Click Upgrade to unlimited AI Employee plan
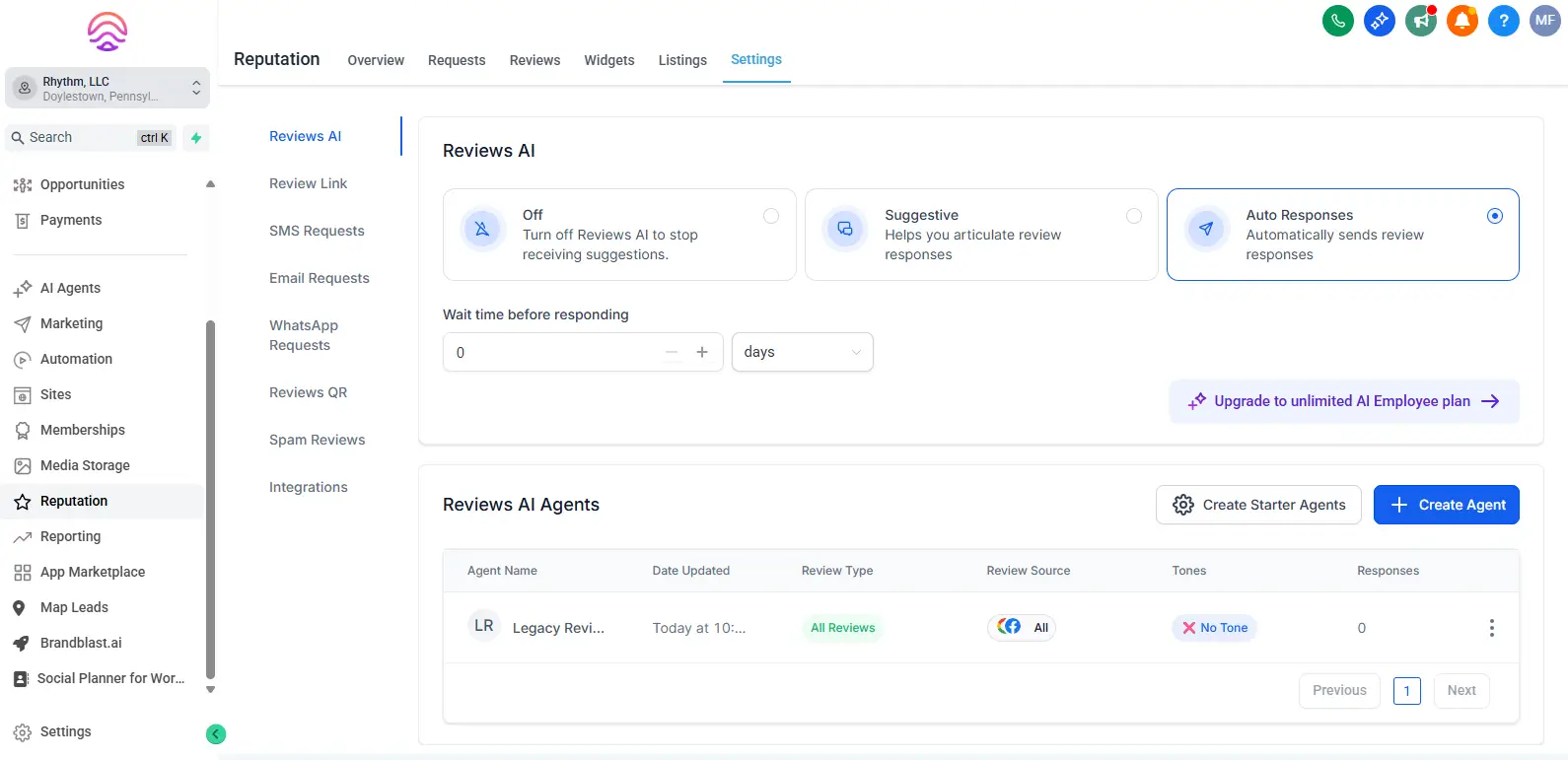The height and width of the screenshot is (760, 1568). point(1343,401)
